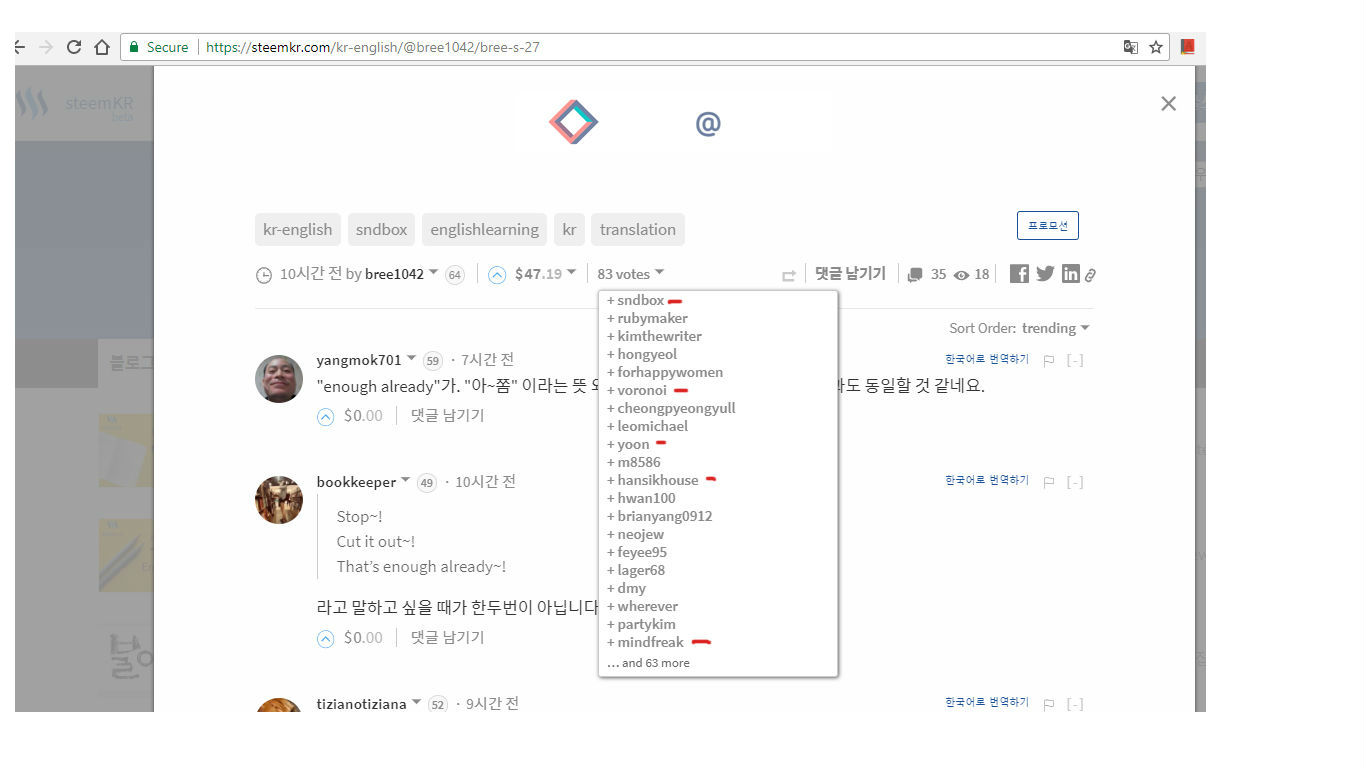Upvote the post with the circled chevron icon
Image resolution: width=1366 pixels, height=768 pixels.
[x=497, y=273]
